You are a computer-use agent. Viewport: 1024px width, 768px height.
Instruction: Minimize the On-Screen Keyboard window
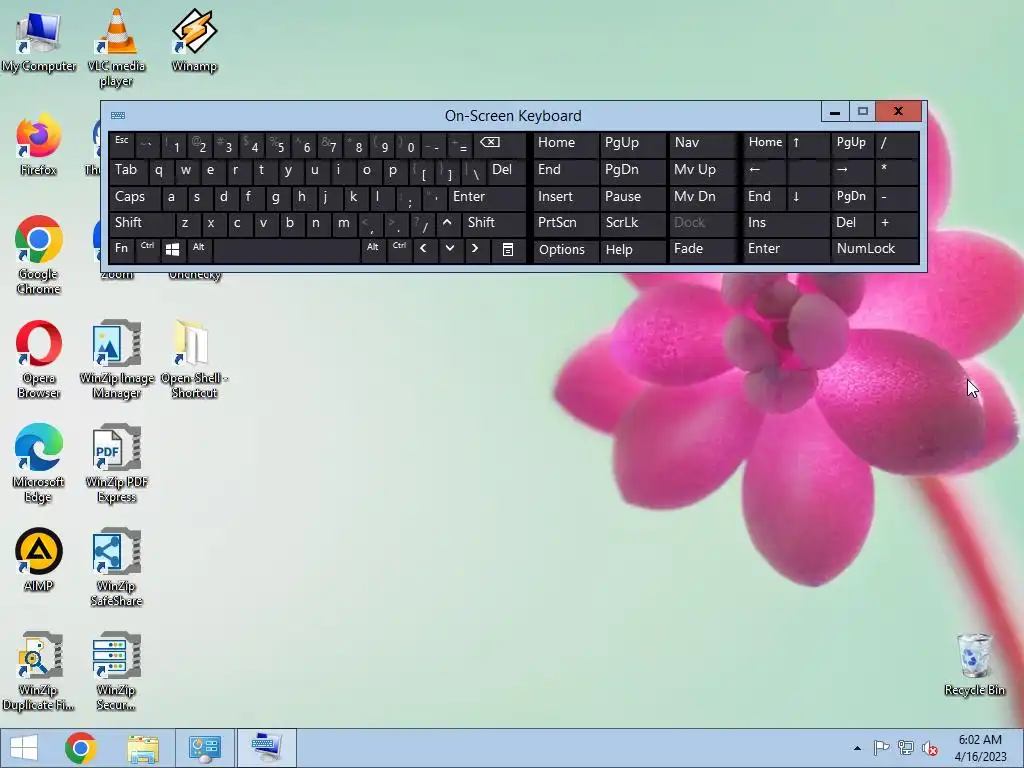tap(835, 112)
